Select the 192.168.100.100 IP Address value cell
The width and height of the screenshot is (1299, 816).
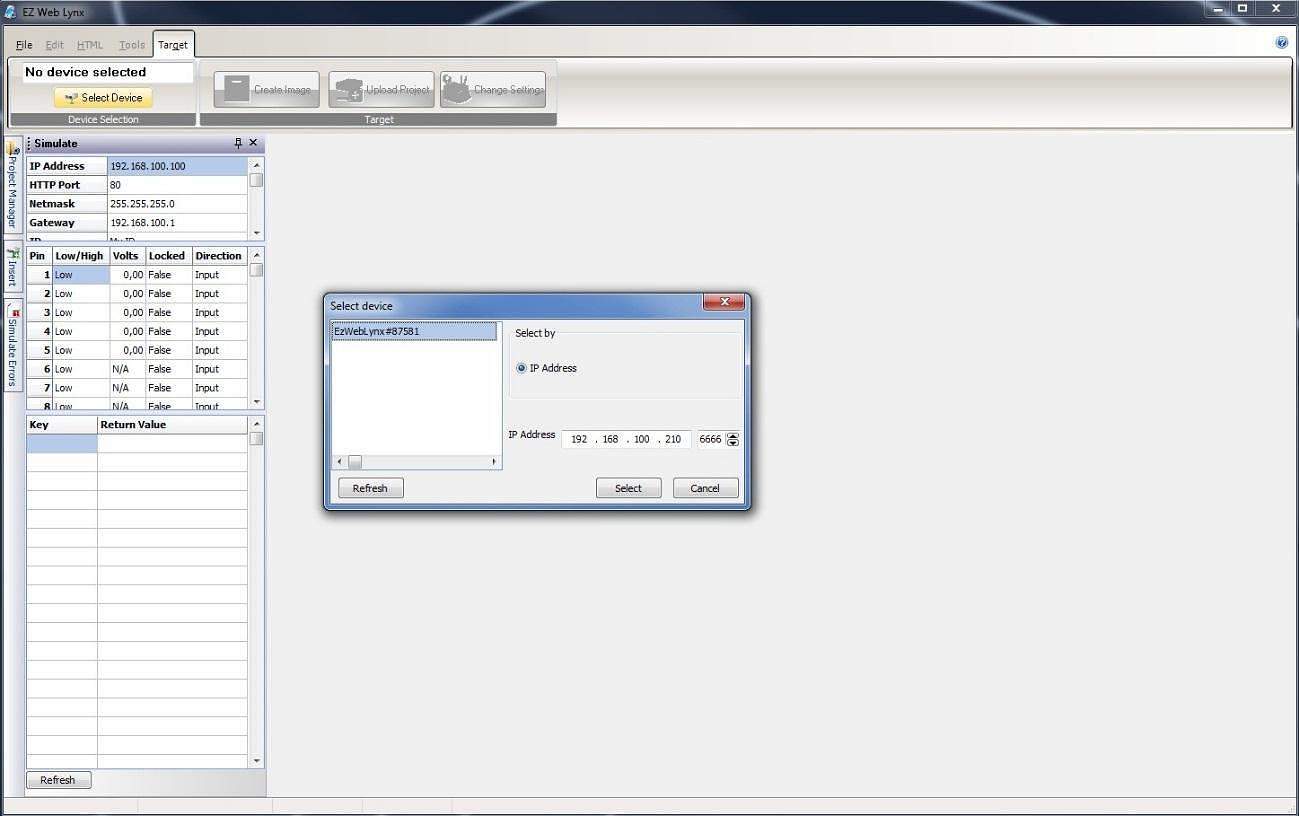tap(177, 166)
